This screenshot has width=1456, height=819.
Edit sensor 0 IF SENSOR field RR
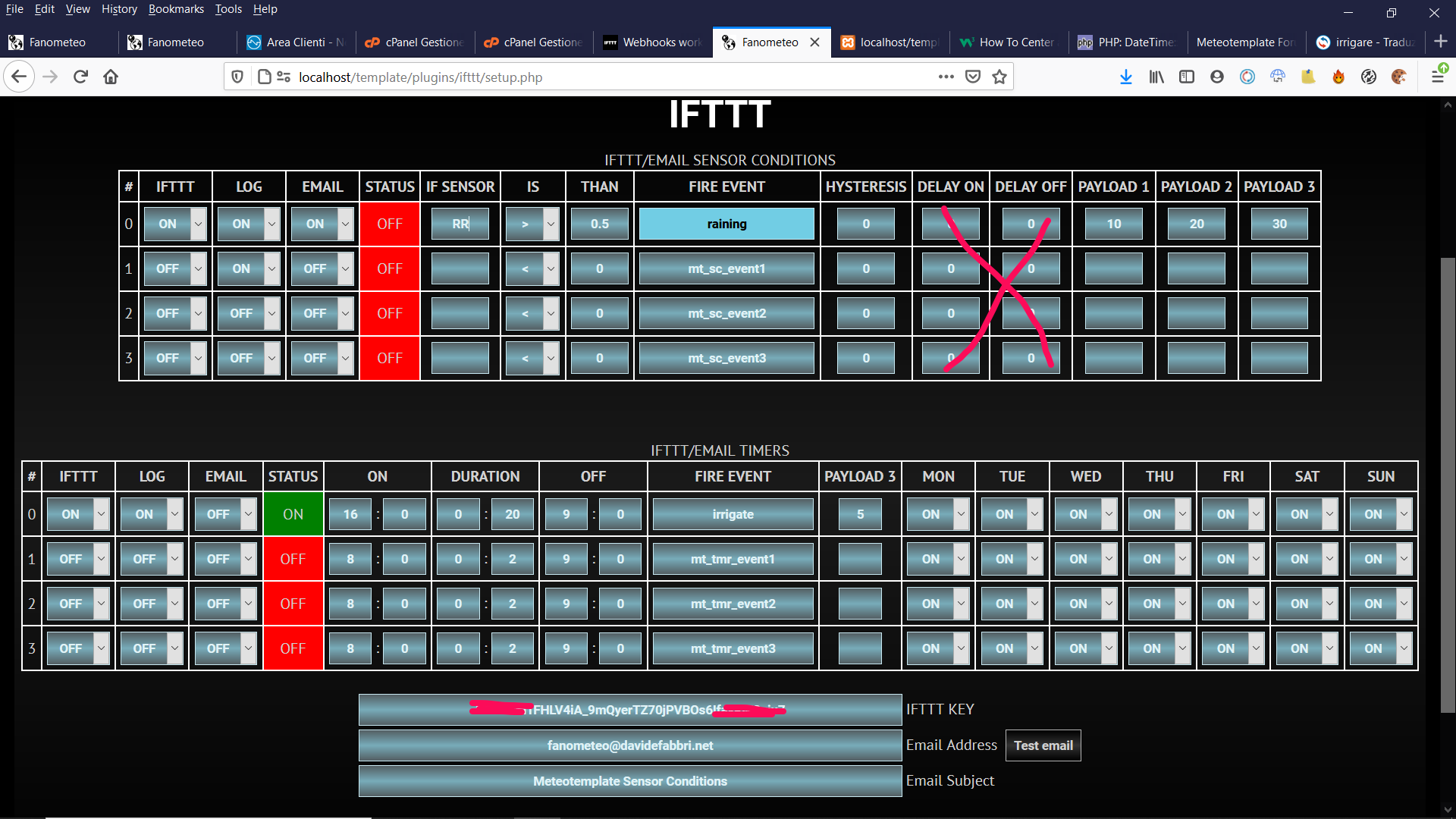point(460,224)
